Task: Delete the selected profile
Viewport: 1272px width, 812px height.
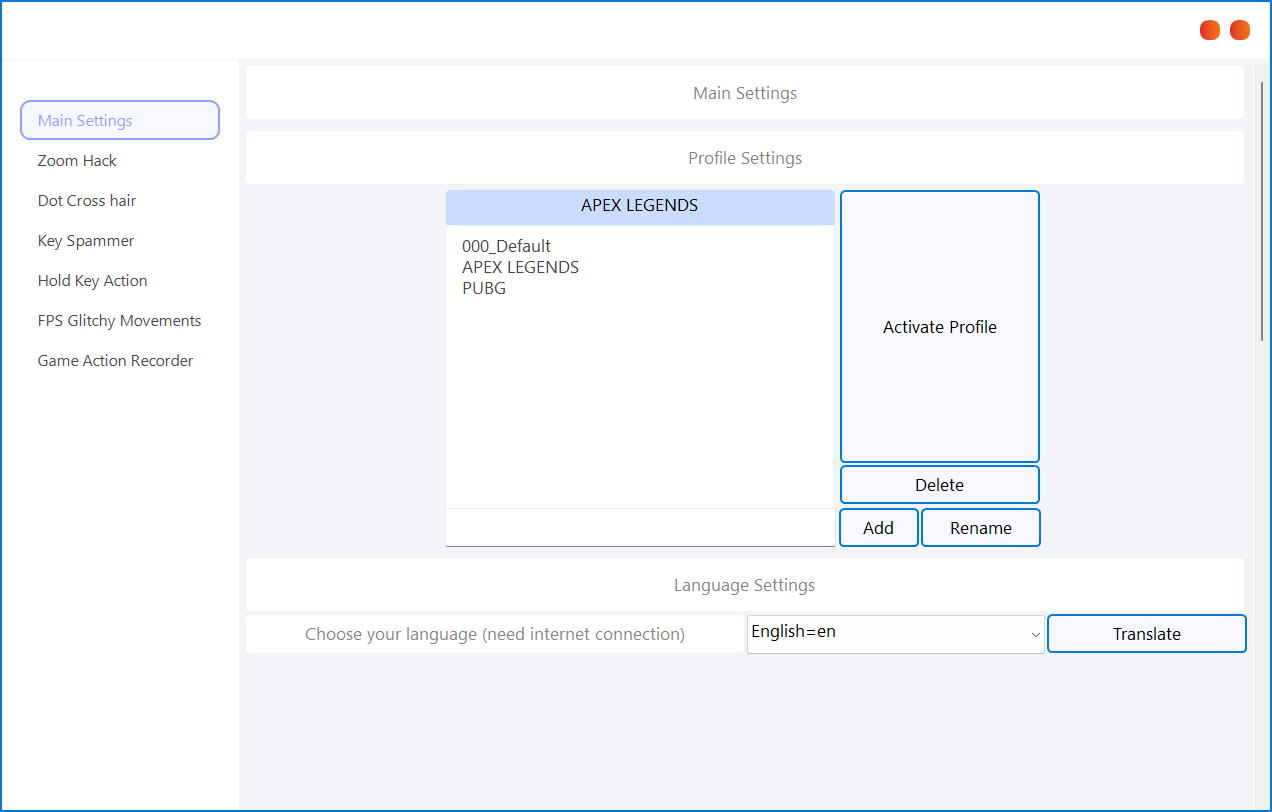Action: 939,485
